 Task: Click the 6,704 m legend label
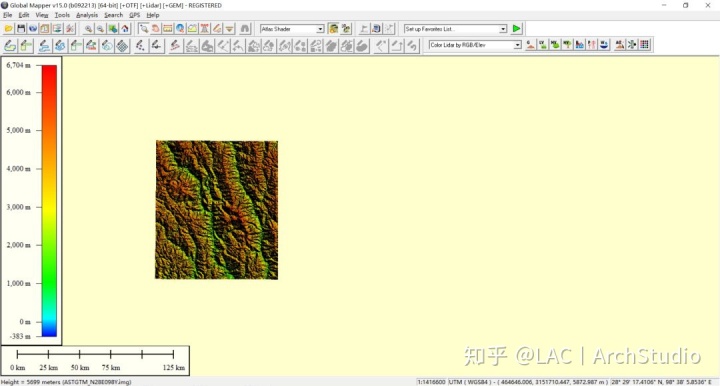coord(18,65)
